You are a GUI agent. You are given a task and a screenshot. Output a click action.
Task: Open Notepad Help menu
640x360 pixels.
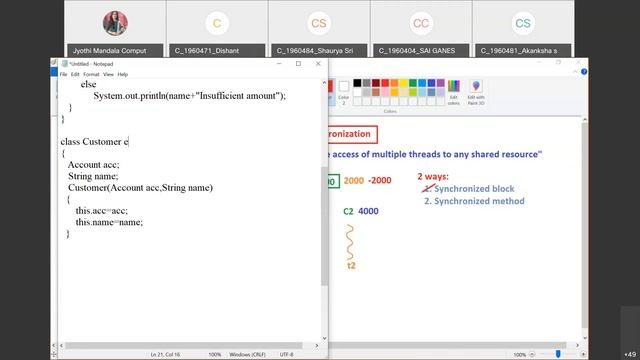(122, 74)
